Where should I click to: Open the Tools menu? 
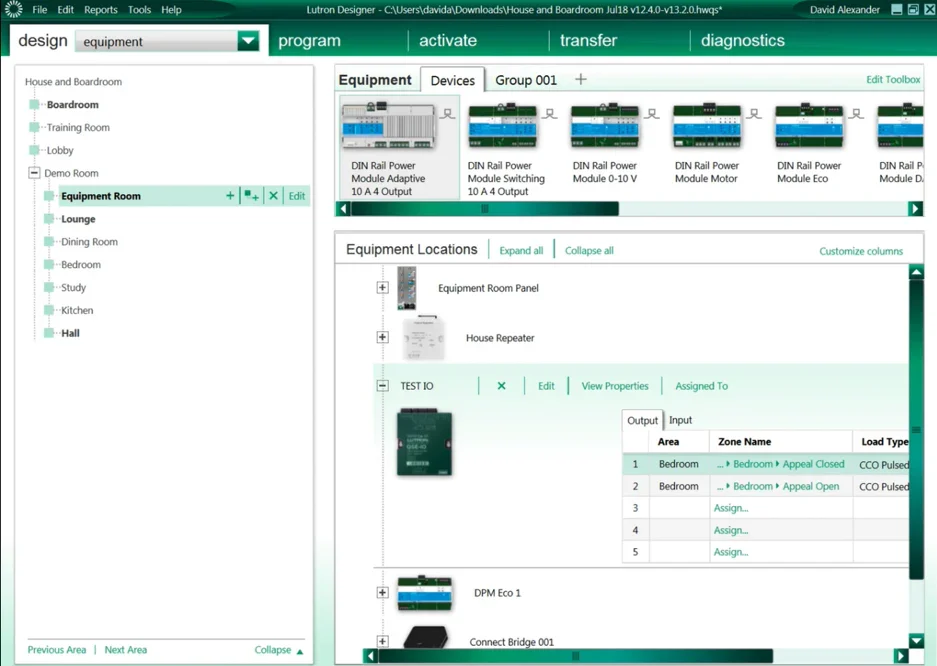tap(139, 10)
